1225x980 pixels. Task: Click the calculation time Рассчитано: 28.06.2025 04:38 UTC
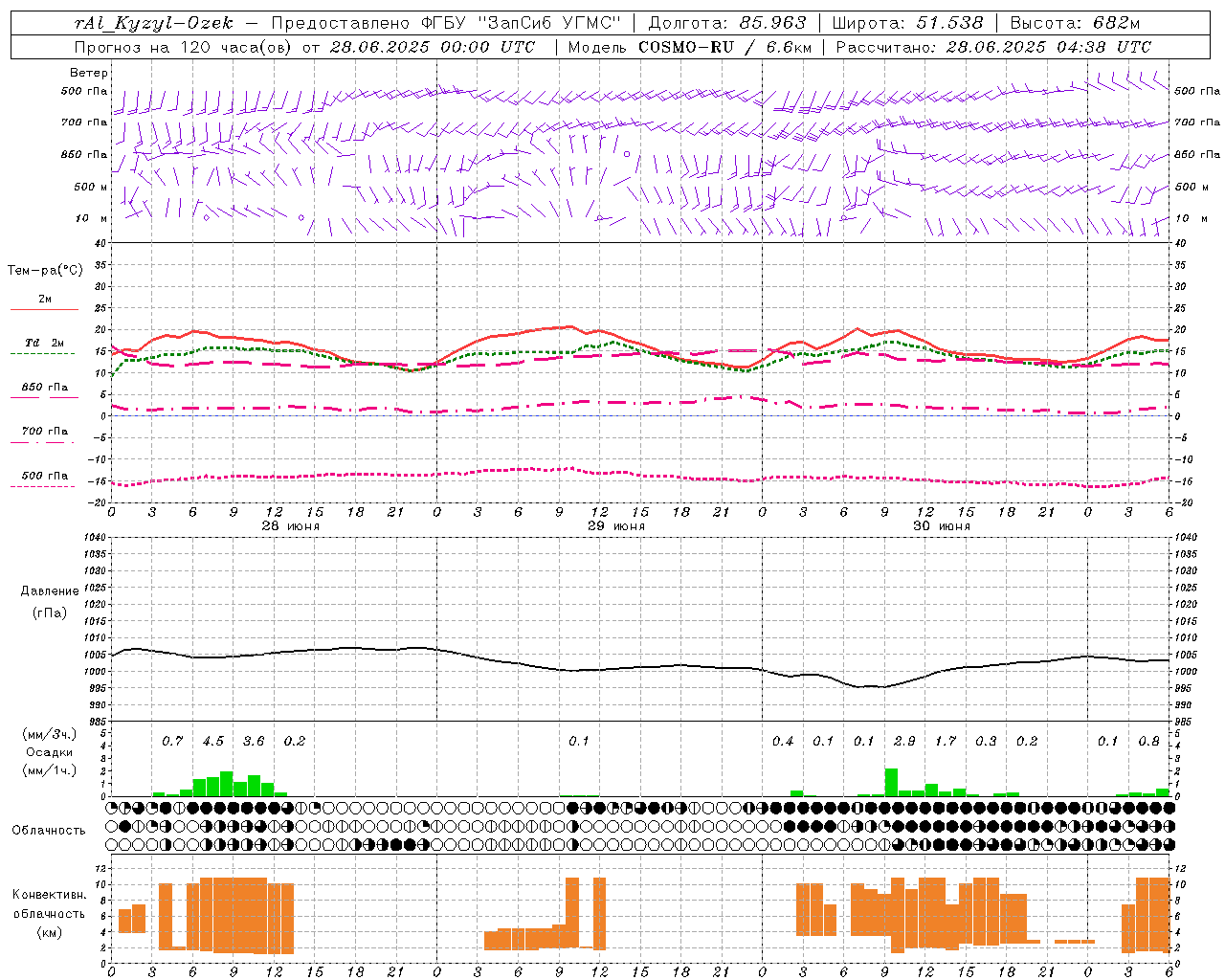(x=993, y=47)
